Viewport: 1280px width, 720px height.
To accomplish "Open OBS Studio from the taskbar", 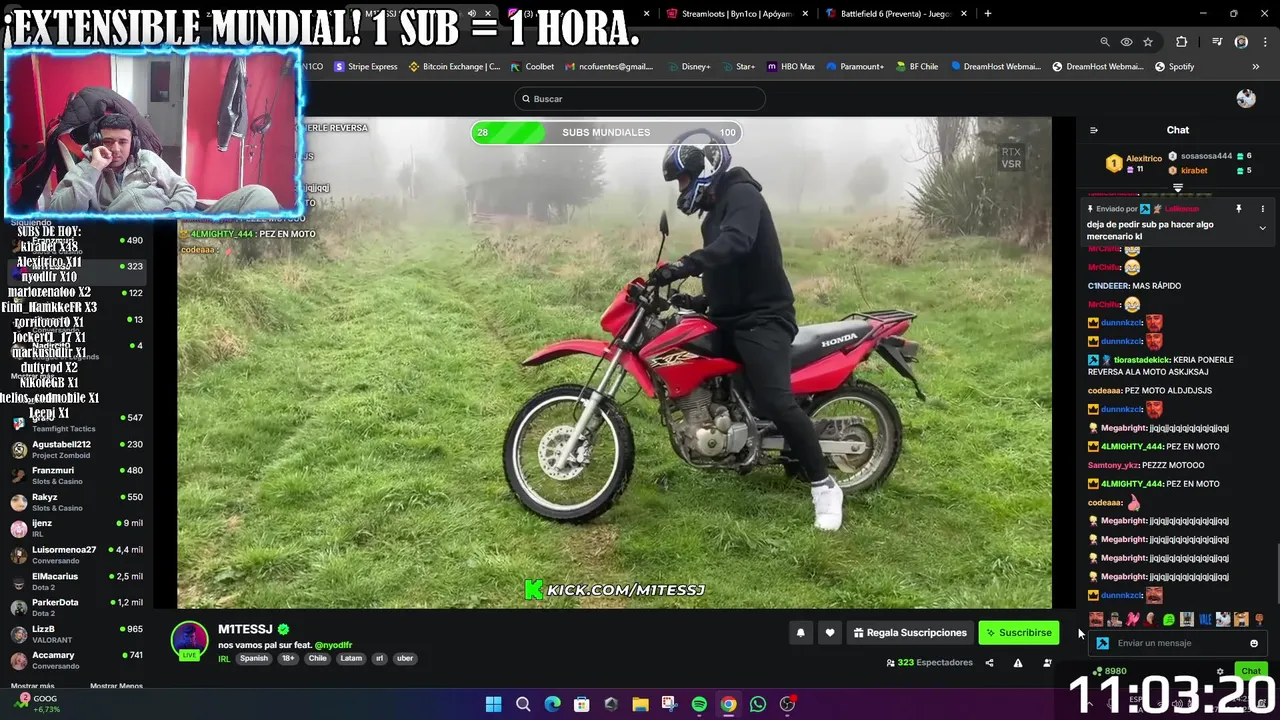I will click(787, 704).
